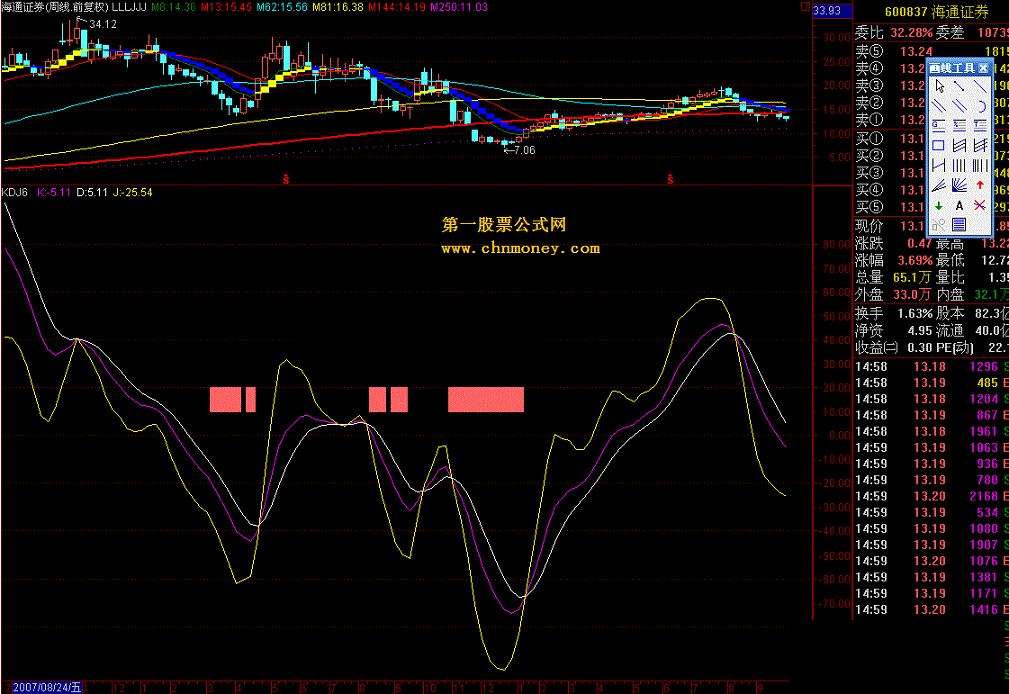Viewport: 1009px width, 694px height.
Task: Click the red square icon above the price axis
Action: point(804,6)
